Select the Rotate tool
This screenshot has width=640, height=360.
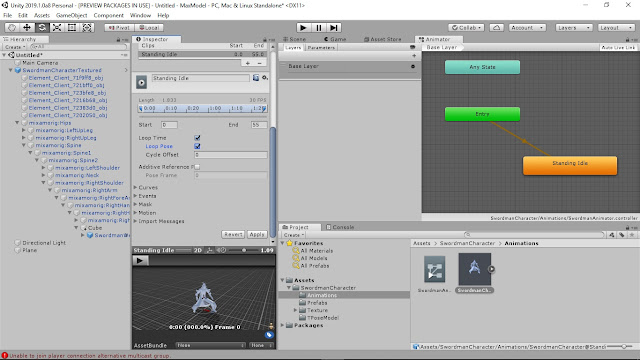(42, 27)
